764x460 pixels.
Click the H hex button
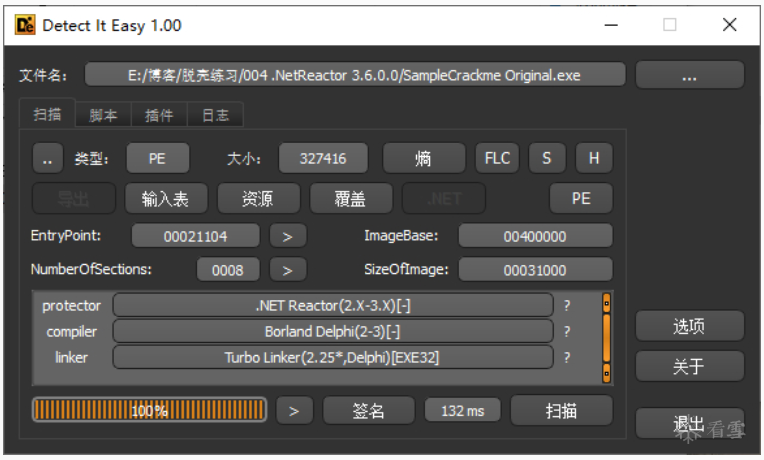pyautogui.click(x=594, y=158)
